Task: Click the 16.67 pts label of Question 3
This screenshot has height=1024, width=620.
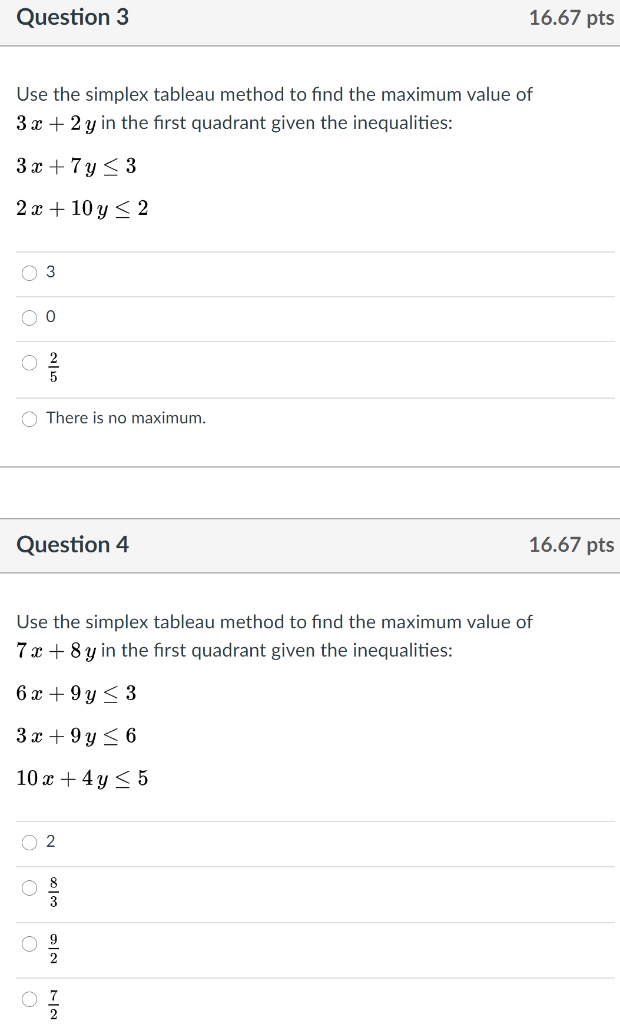Action: 574,17
